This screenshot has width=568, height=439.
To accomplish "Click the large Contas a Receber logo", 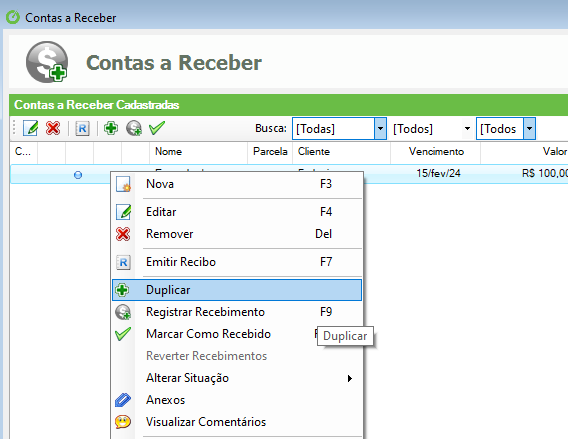I will pos(47,62).
